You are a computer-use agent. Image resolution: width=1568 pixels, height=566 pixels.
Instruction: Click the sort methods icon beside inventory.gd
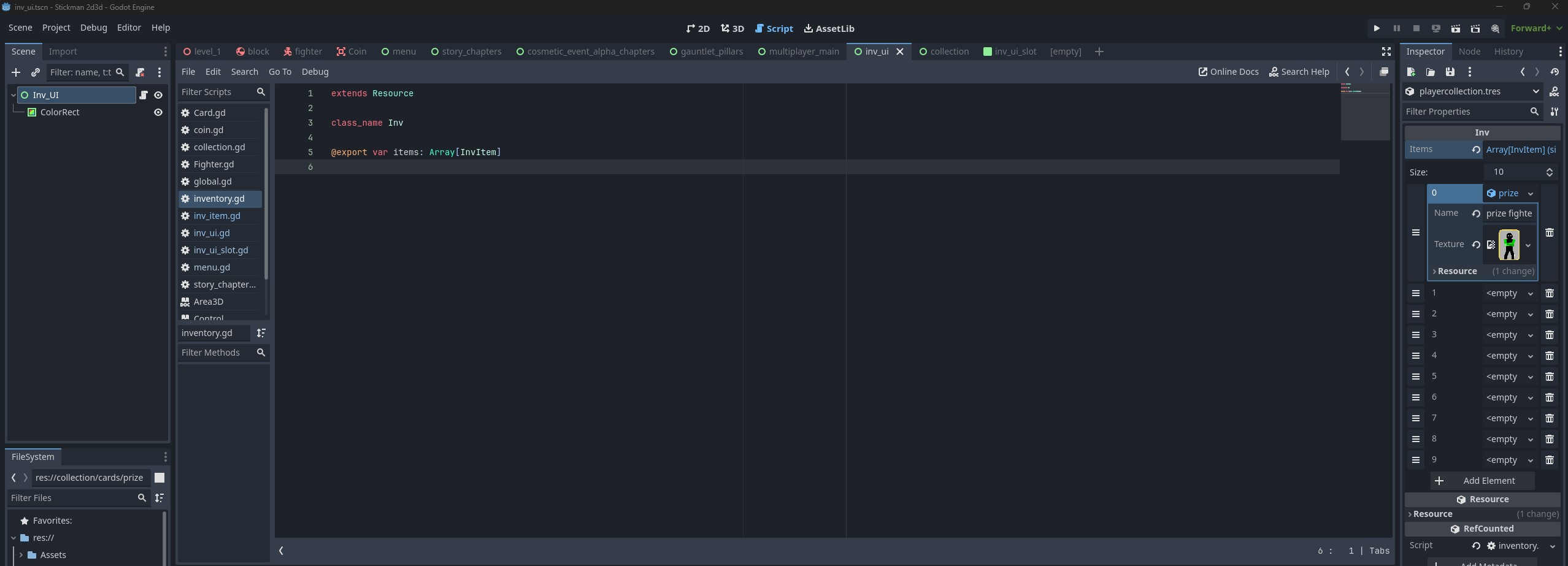click(x=261, y=333)
